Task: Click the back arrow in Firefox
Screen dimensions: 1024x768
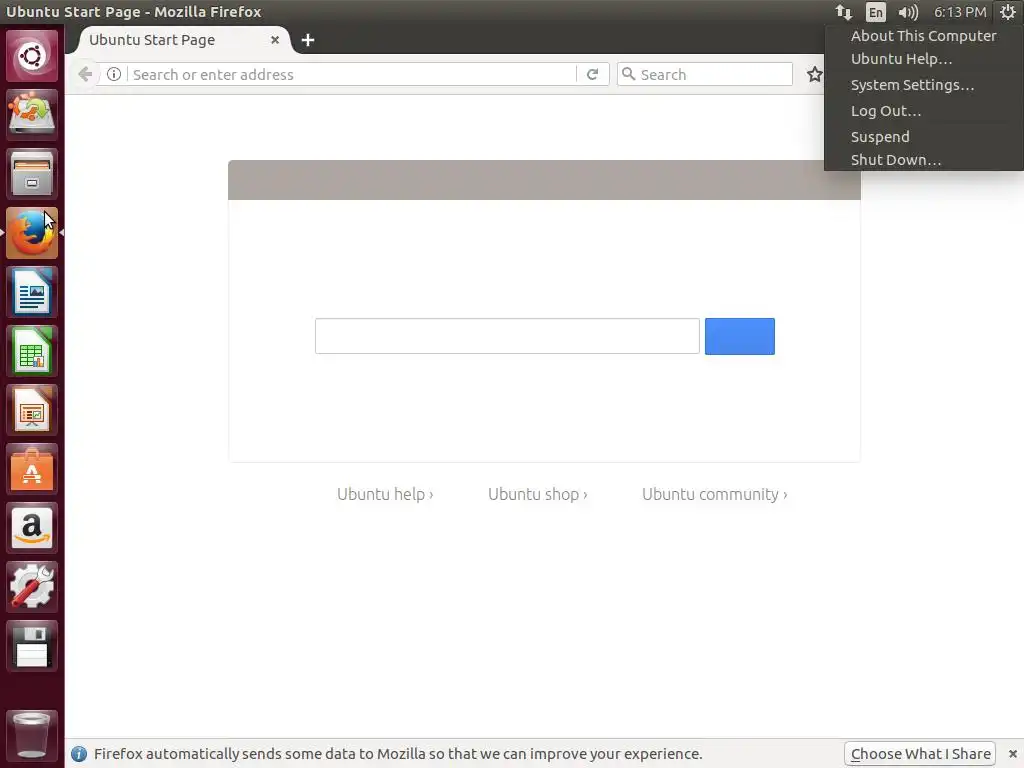Action: (x=85, y=74)
